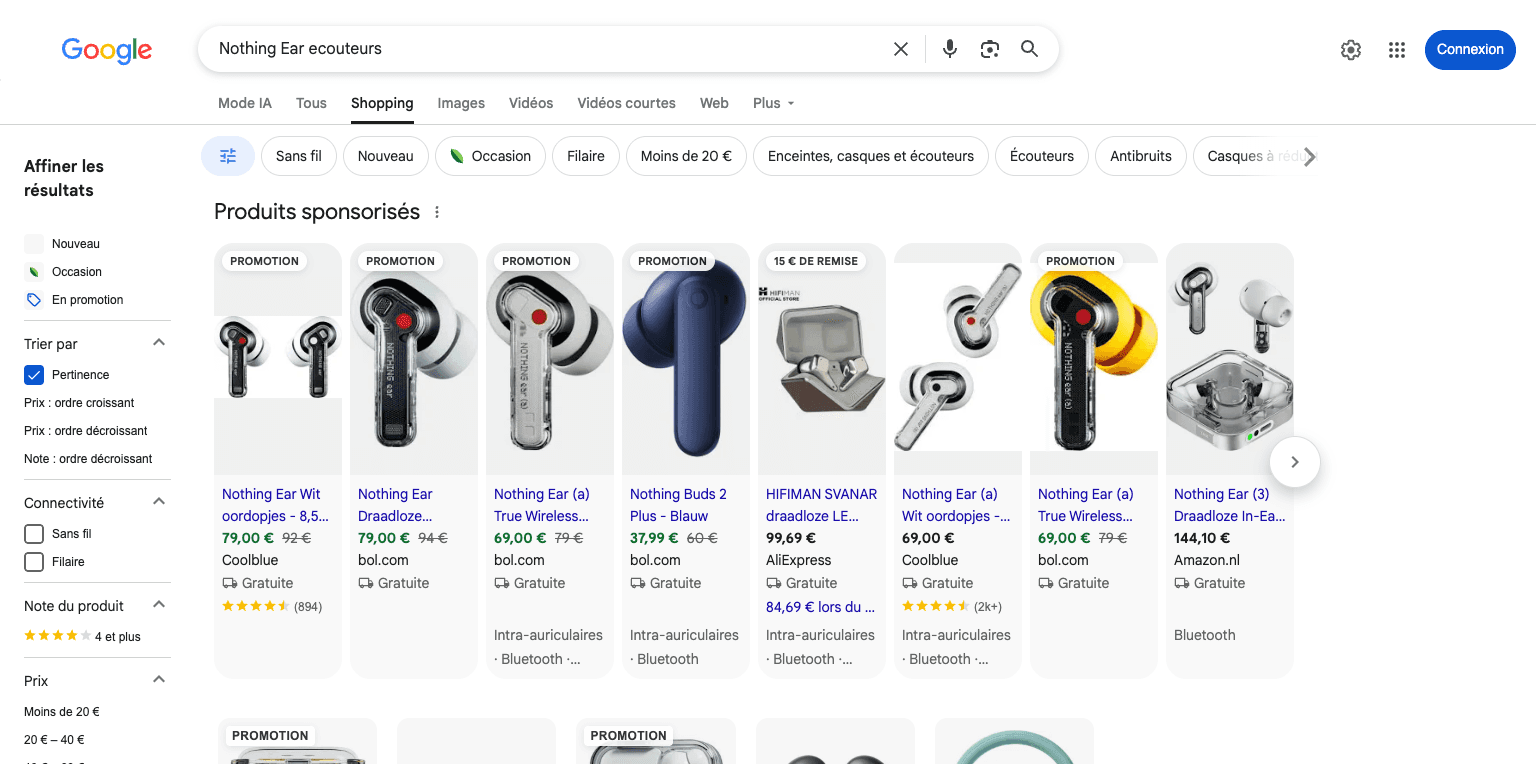Switch to Tous tab
1536x764 pixels.
coord(311,103)
